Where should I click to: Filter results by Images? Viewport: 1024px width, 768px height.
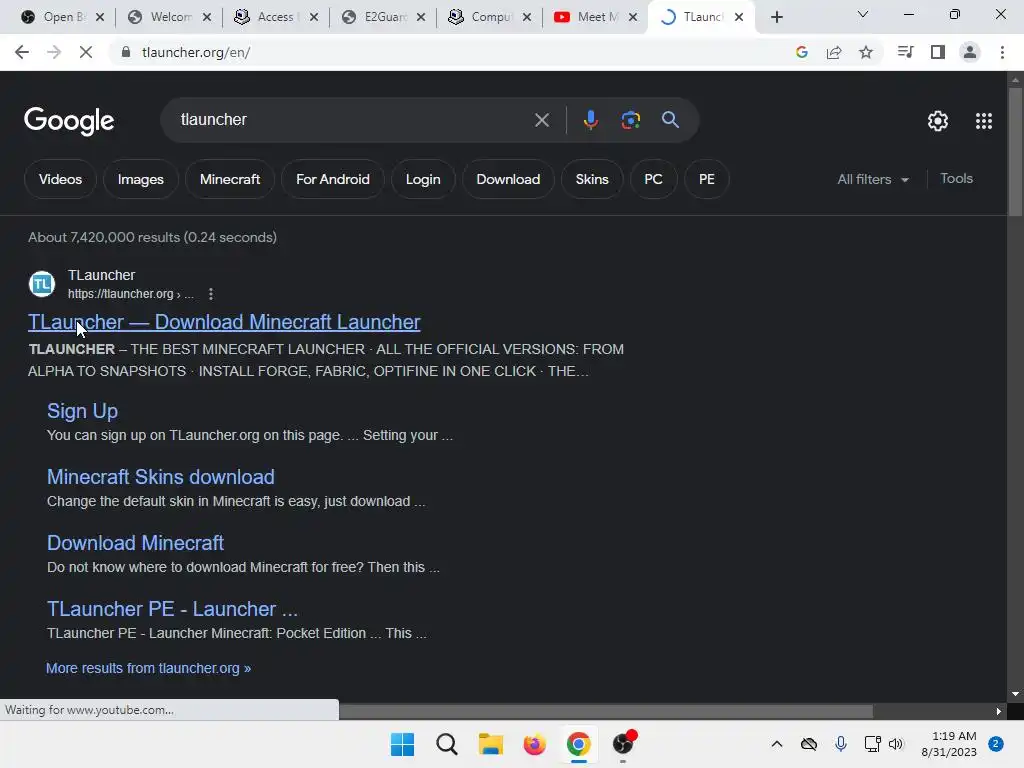(140, 179)
